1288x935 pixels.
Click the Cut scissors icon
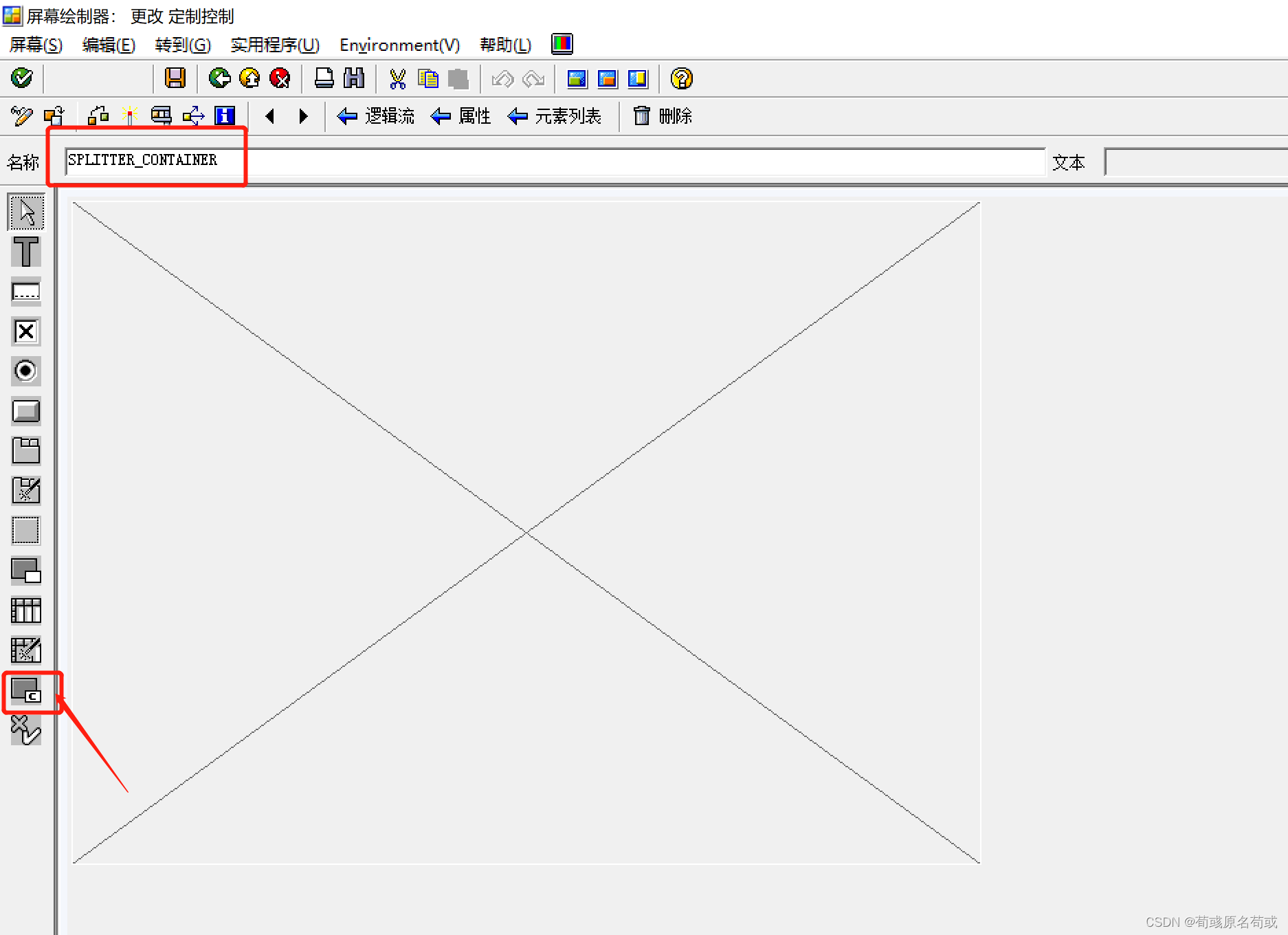click(397, 78)
